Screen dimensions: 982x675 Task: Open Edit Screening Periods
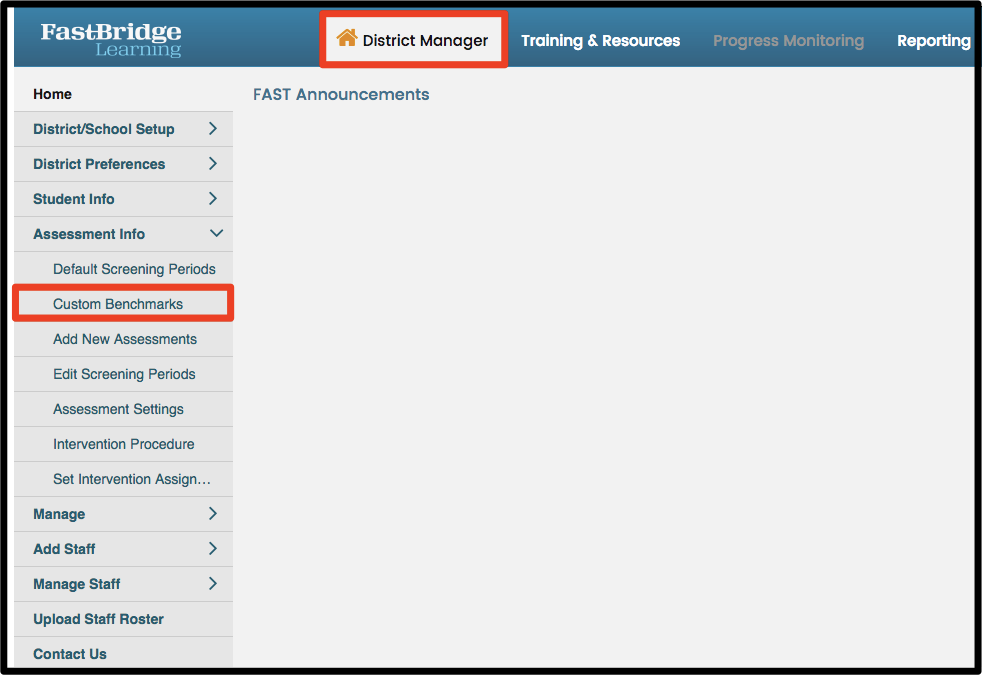coord(123,374)
